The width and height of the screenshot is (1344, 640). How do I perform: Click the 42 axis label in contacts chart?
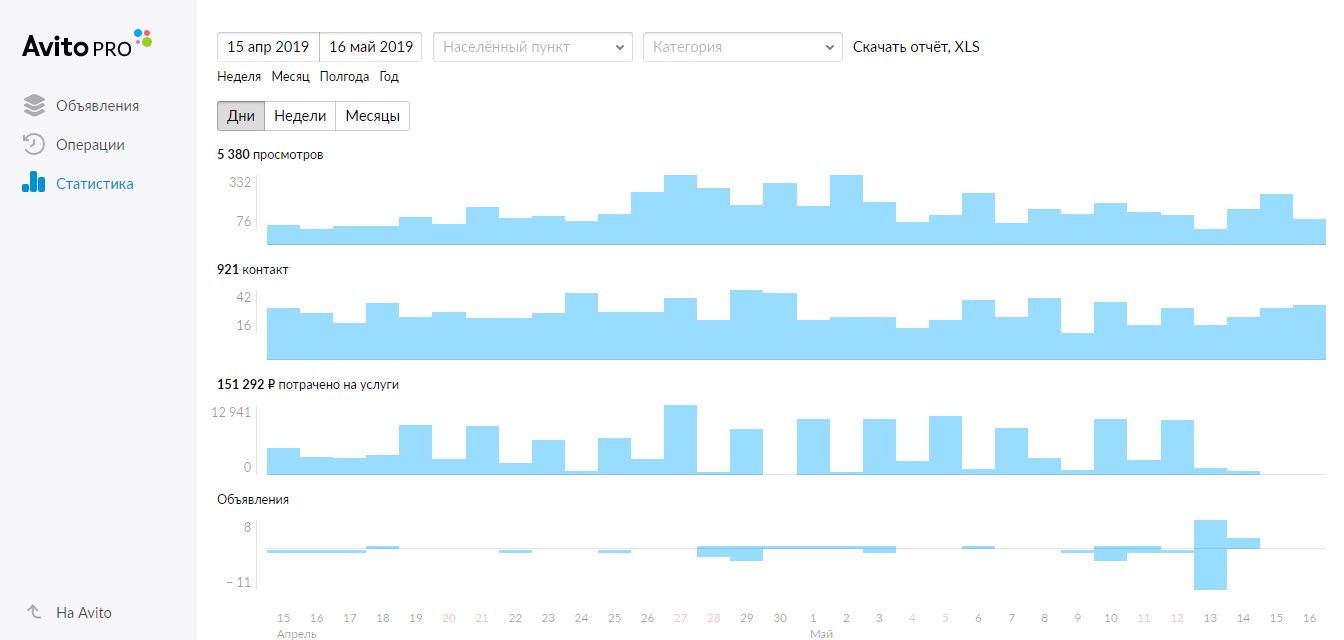pos(244,298)
